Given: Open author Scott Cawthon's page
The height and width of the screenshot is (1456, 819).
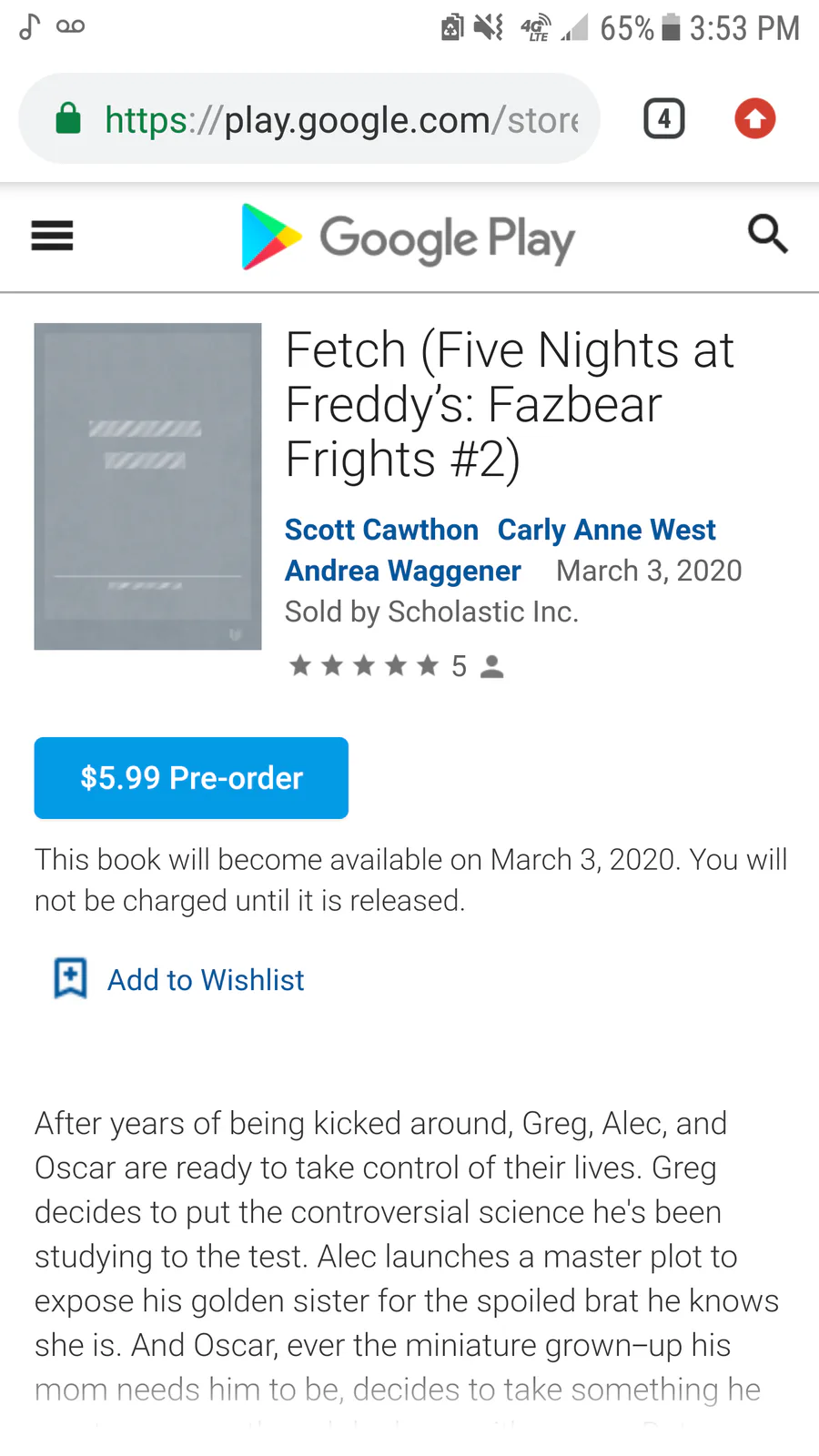Looking at the screenshot, I should [381, 530].
